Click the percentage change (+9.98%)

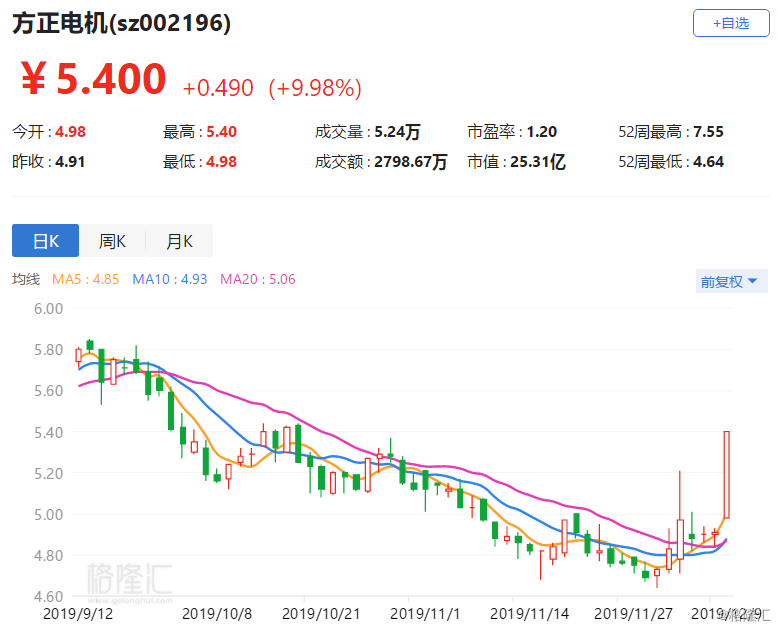[315, 88]
